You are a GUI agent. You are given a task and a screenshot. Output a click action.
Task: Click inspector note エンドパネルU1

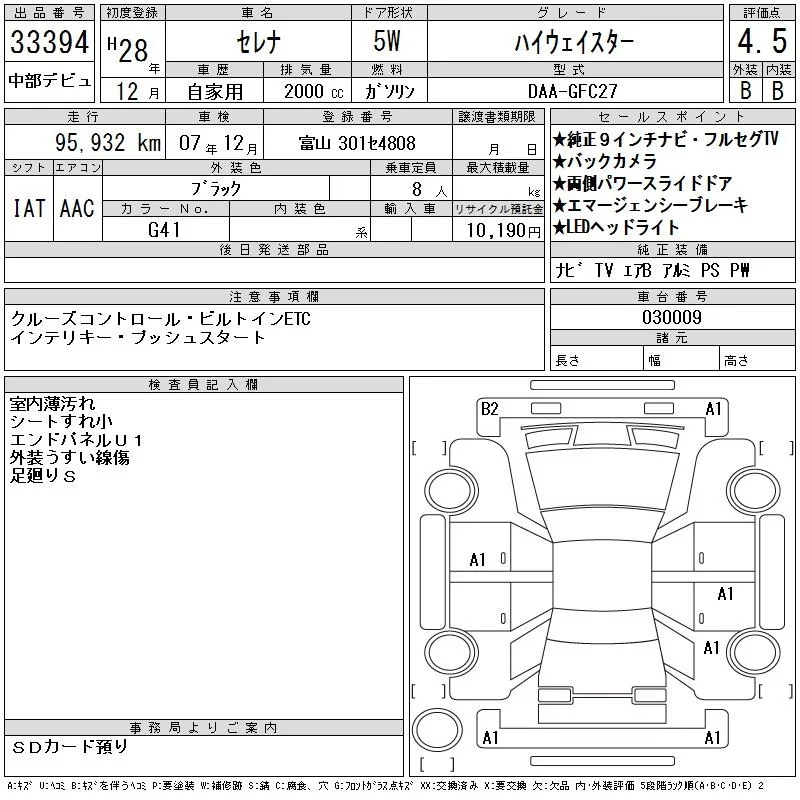[76, 440]
